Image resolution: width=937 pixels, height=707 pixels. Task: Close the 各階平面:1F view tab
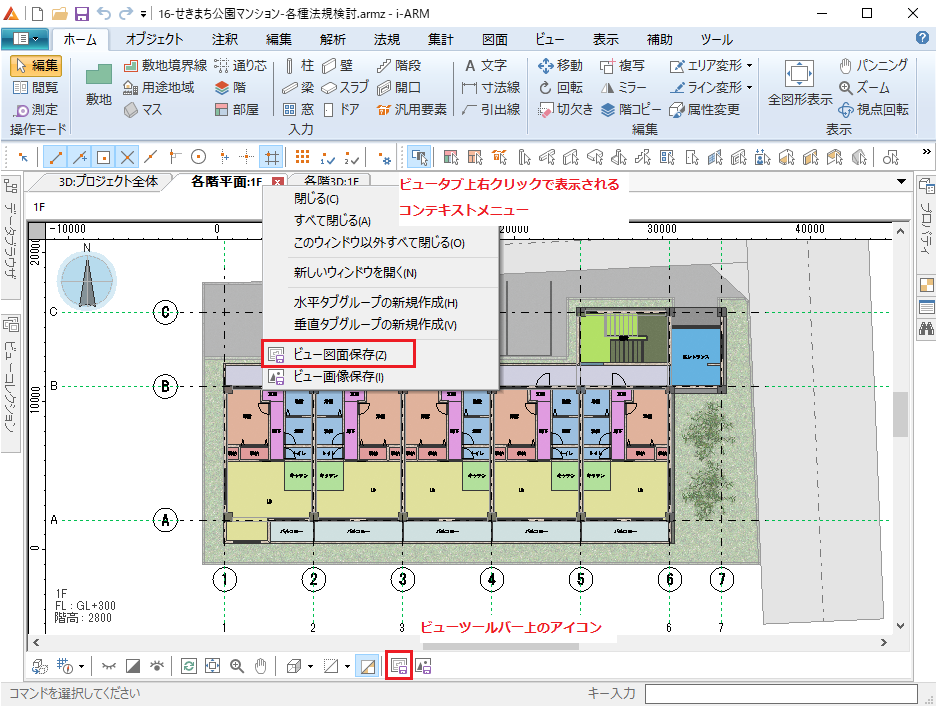pyautogui.click(x=277, y=182)
